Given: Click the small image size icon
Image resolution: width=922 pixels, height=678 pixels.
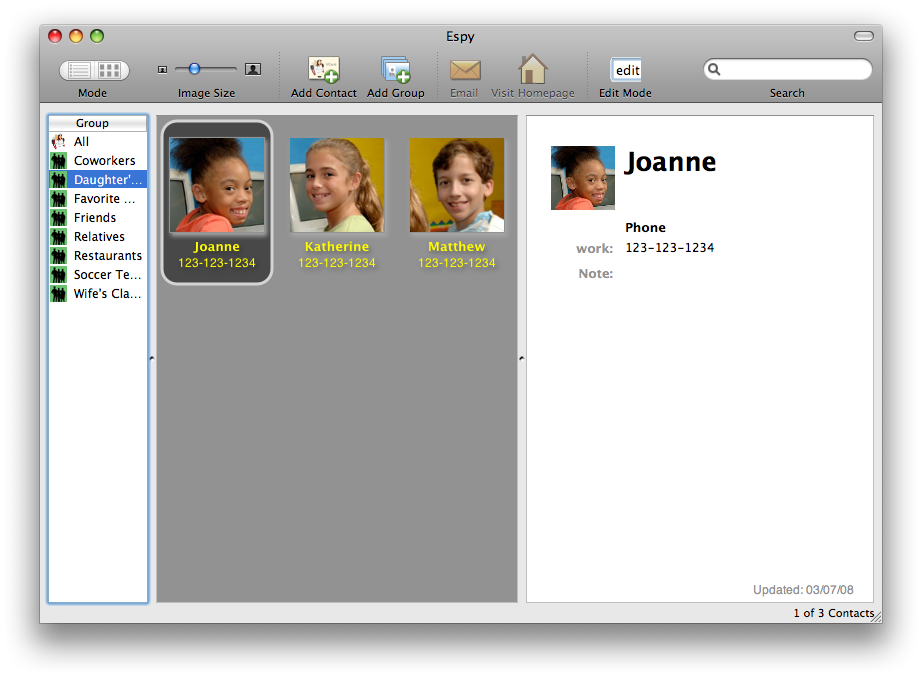Looking at the screenshot, I should tap(162, 69).
